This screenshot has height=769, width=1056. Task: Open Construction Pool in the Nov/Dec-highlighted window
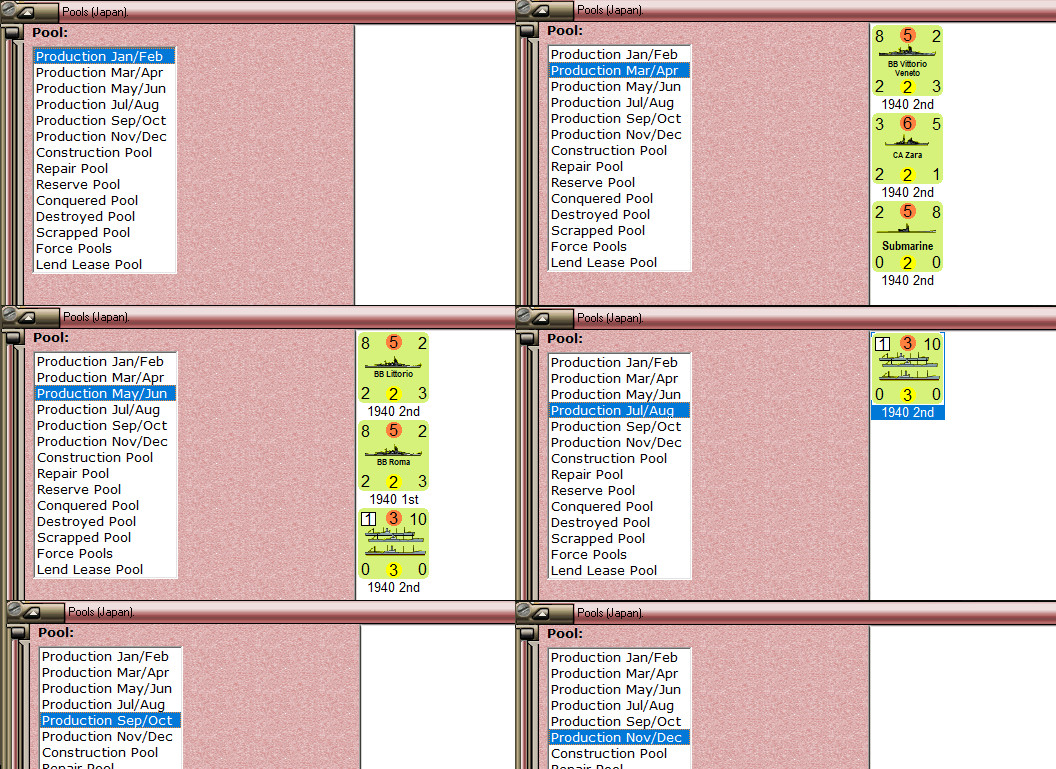coord(619,754)
